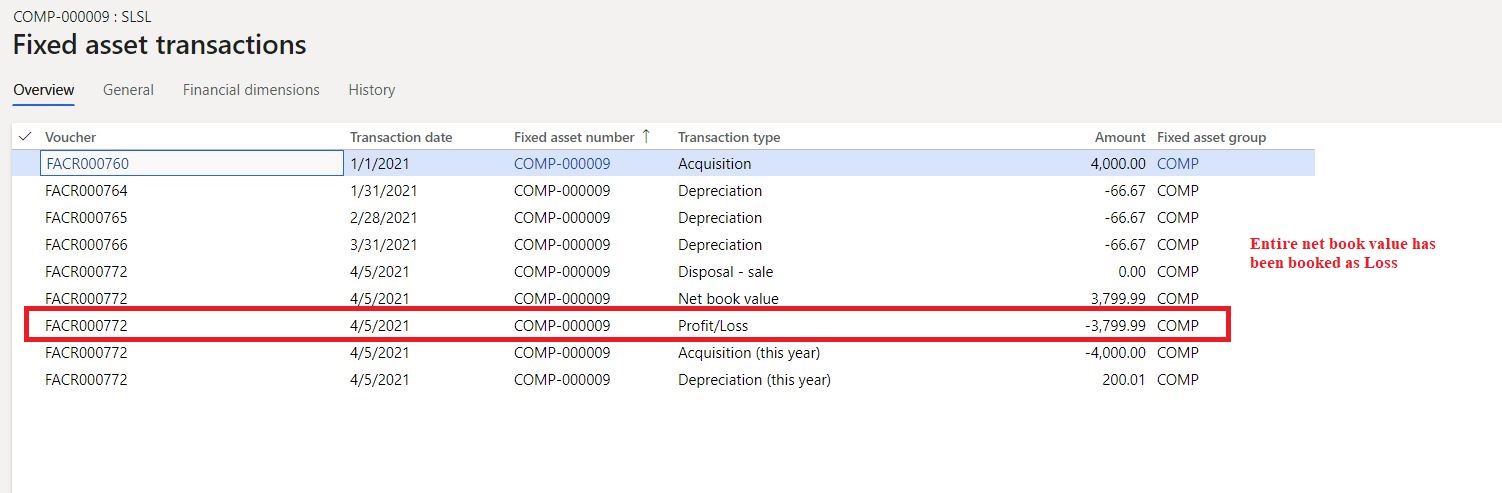Viewport: 1502px width, 493px height.
Task: Click COMP-000009 link in Acquisition row
Action: [561, 164]
